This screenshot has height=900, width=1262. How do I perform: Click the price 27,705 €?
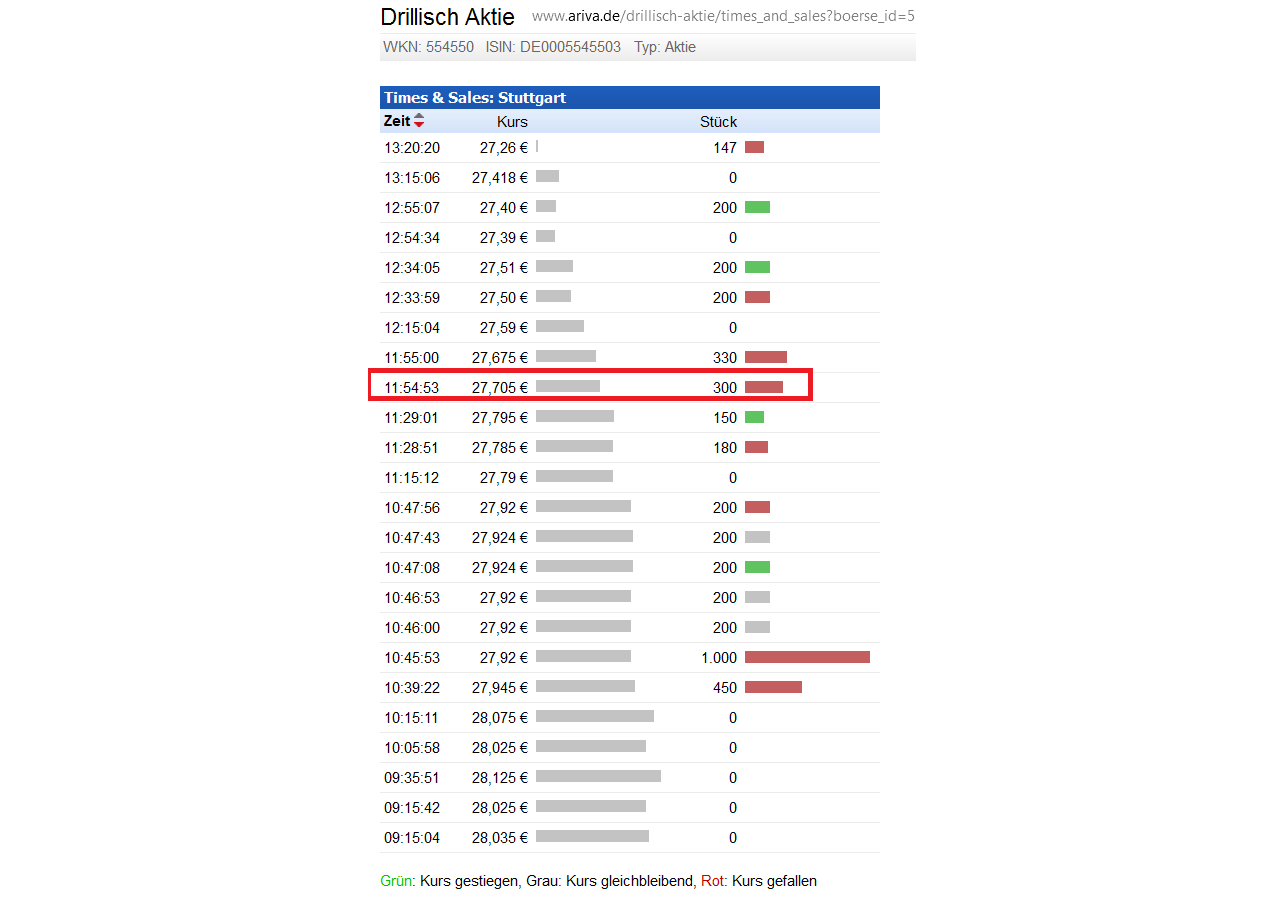(500, 388)
